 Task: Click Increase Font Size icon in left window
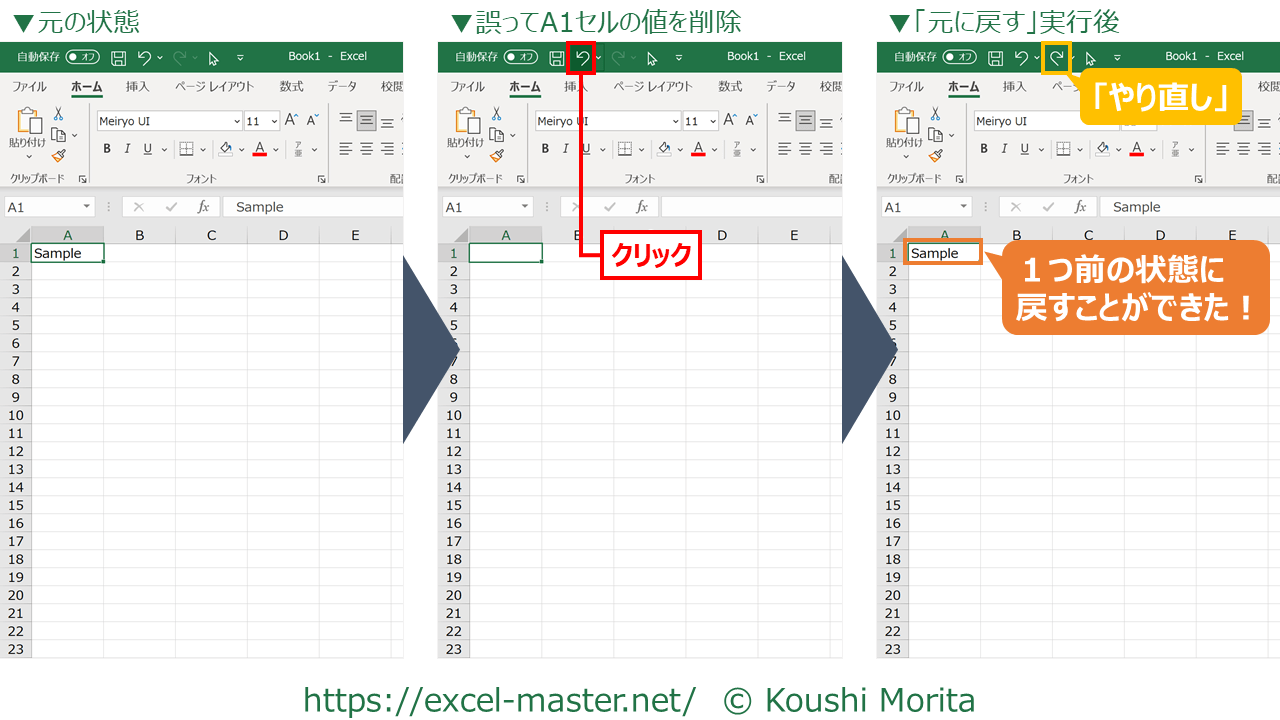[x=291, y=120]
